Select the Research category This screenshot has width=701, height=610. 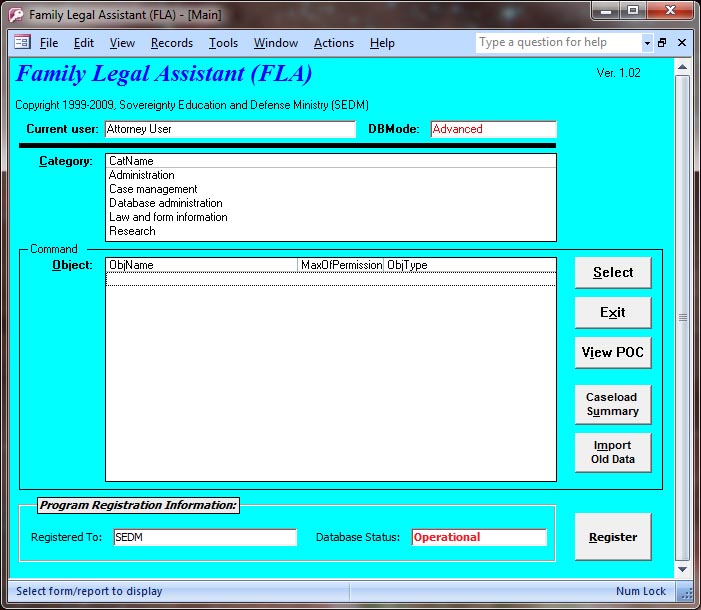331,231
